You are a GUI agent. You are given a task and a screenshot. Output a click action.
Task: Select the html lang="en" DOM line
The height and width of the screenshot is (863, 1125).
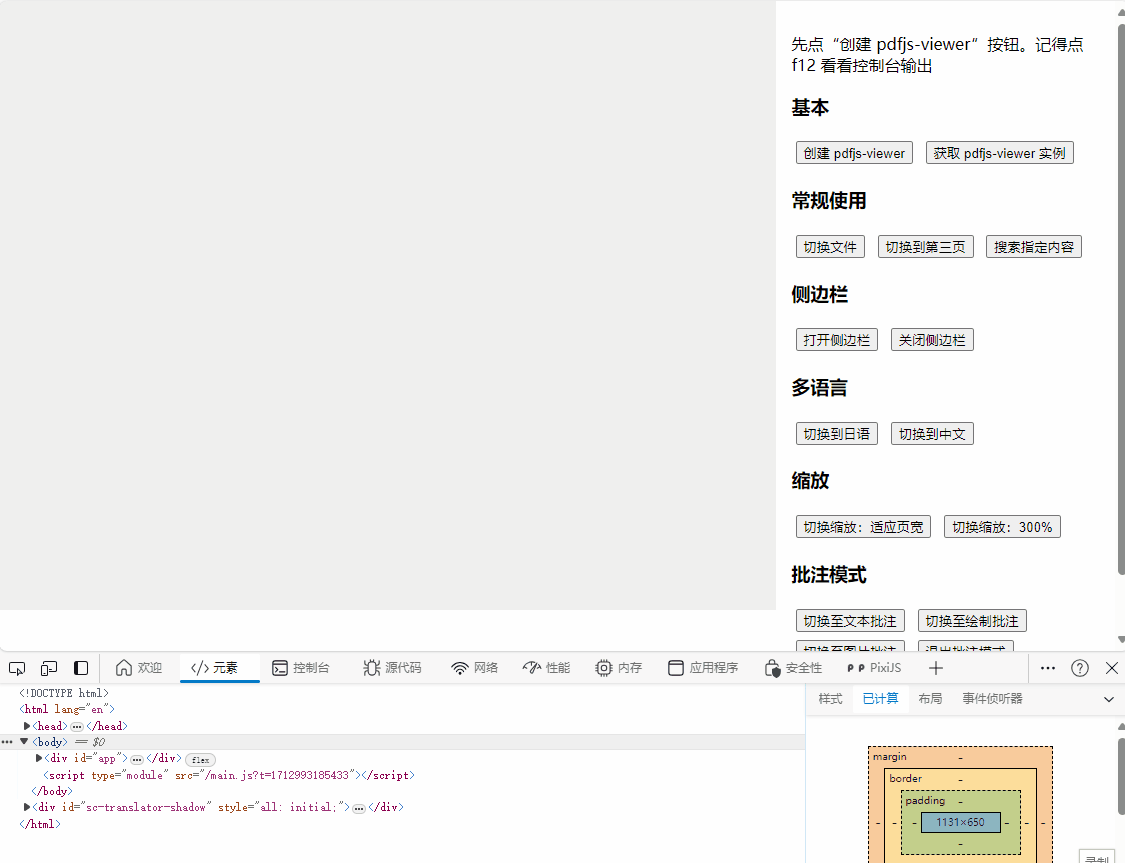click(67, 709)
